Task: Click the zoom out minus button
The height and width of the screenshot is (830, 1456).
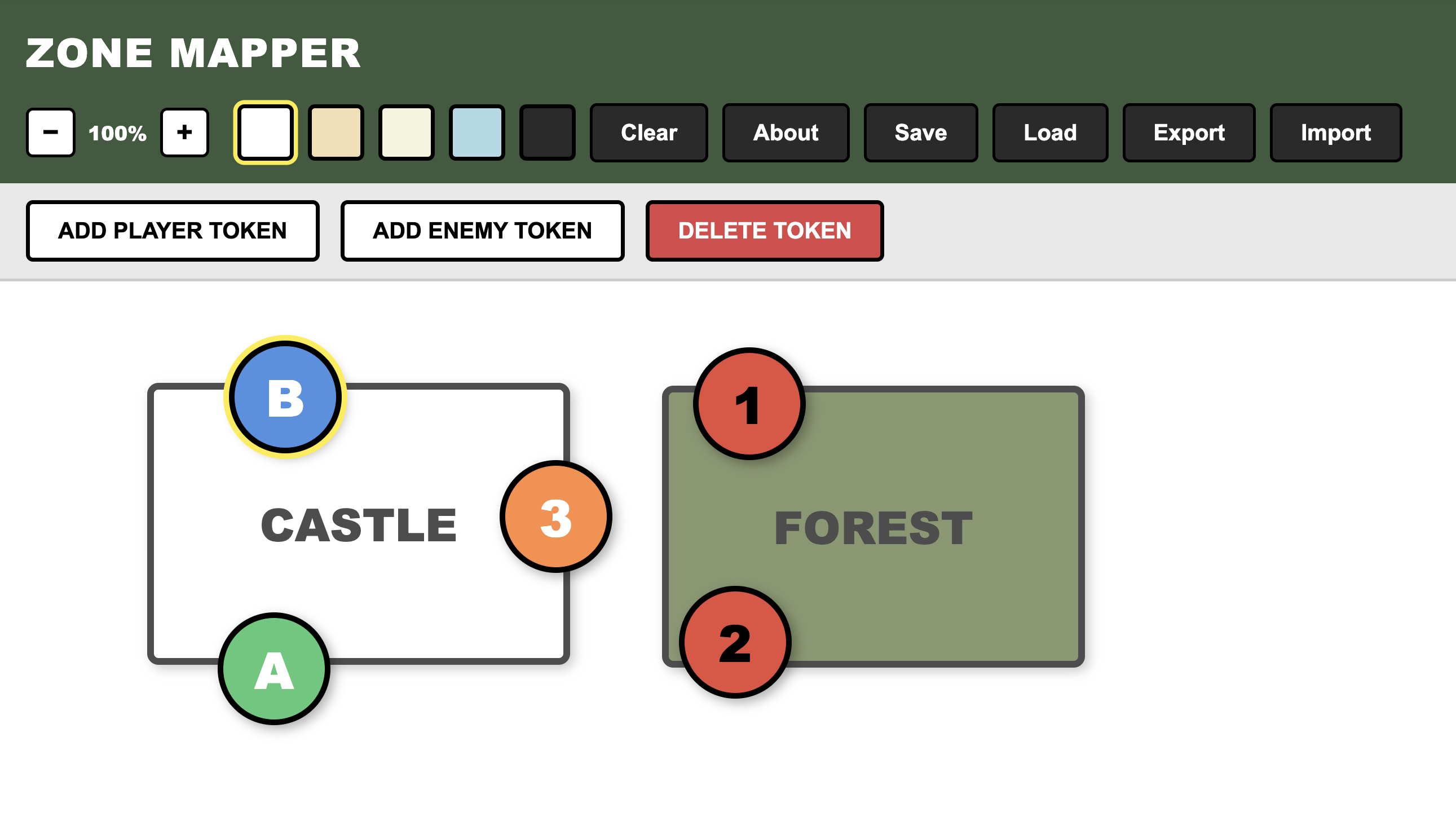Action: 51,133
